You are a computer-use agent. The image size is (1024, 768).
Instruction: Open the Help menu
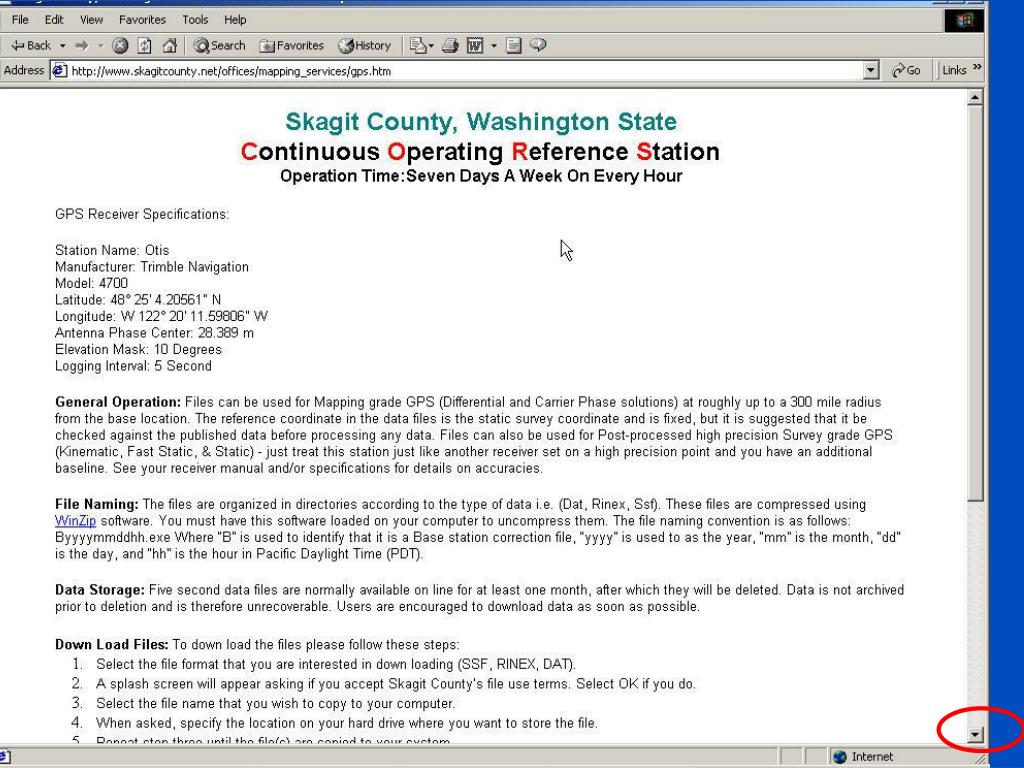235,20
